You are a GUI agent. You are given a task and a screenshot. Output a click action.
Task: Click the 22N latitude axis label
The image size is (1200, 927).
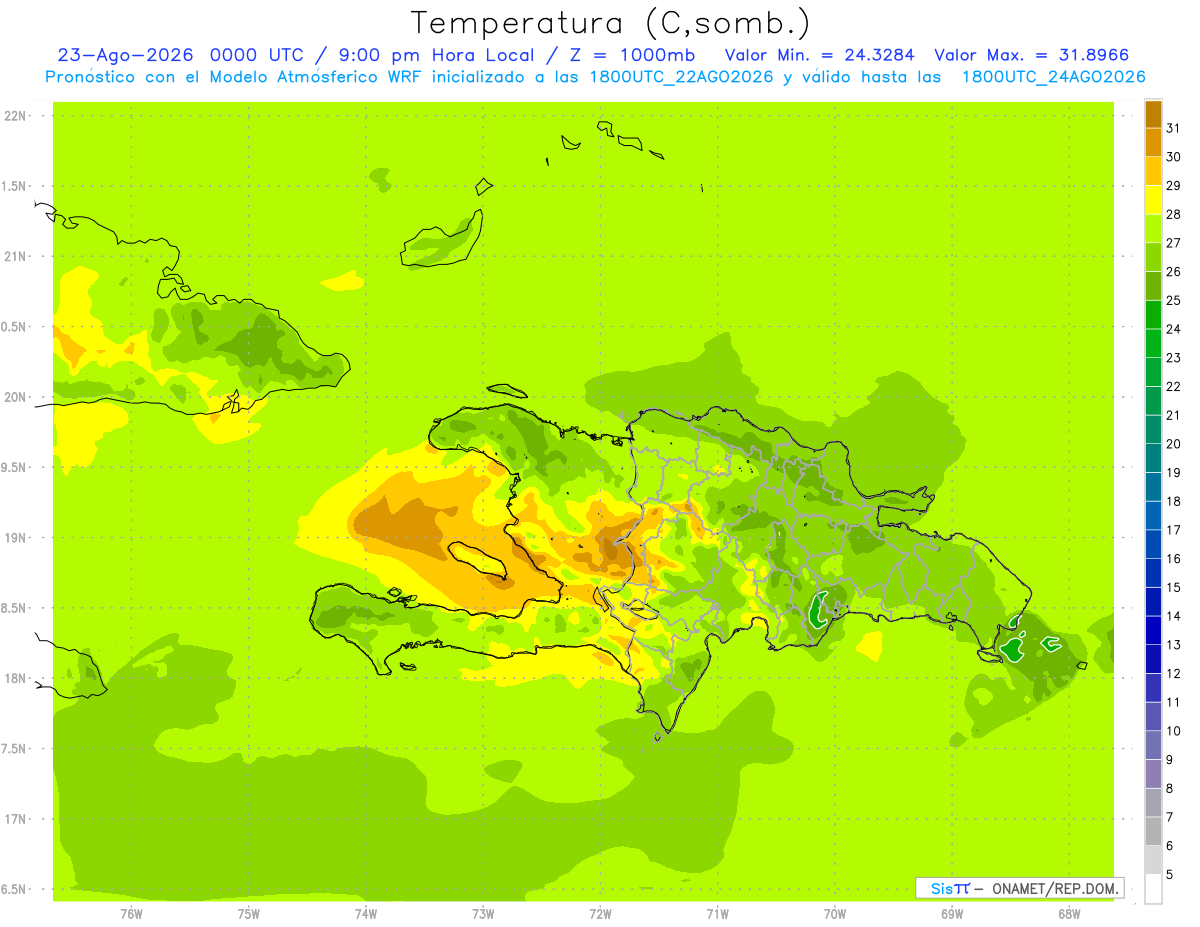tap(16, 116)
